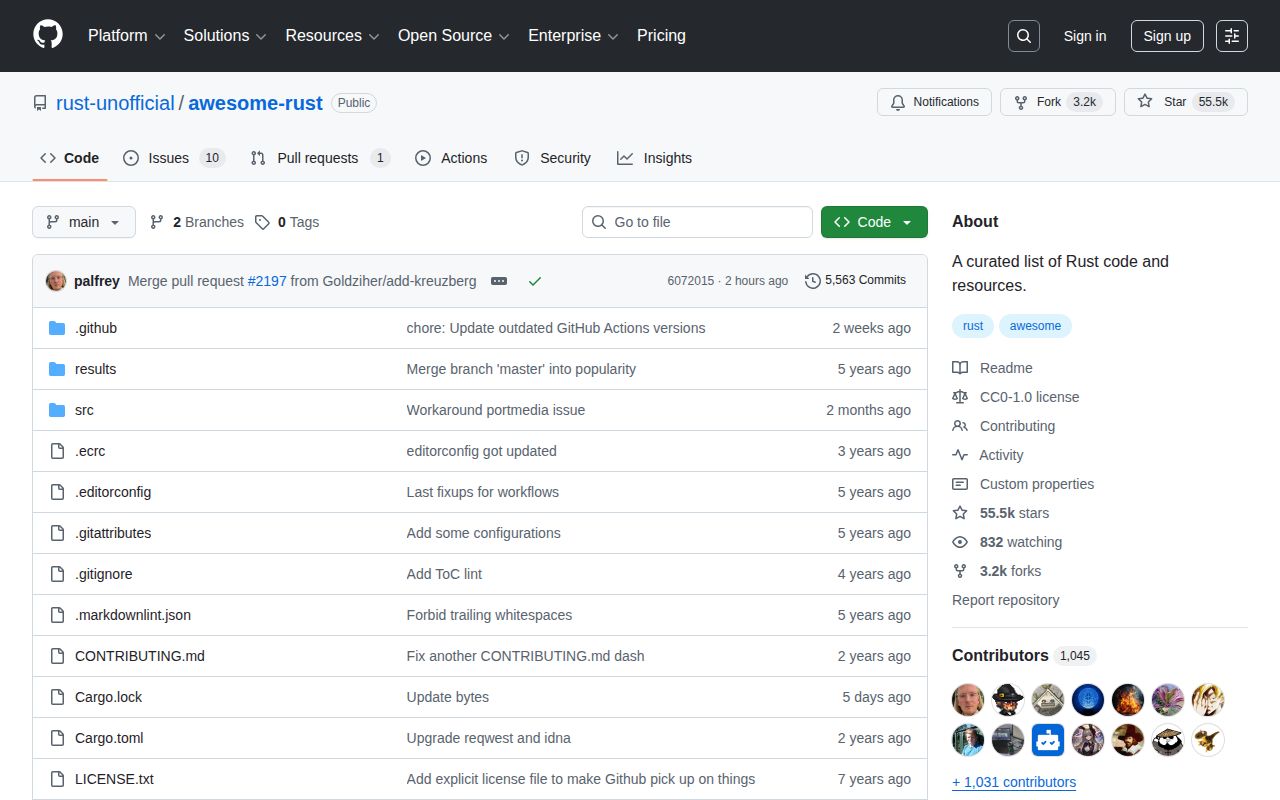Click the palfrey avatar in commit row

tap(56, 281)
